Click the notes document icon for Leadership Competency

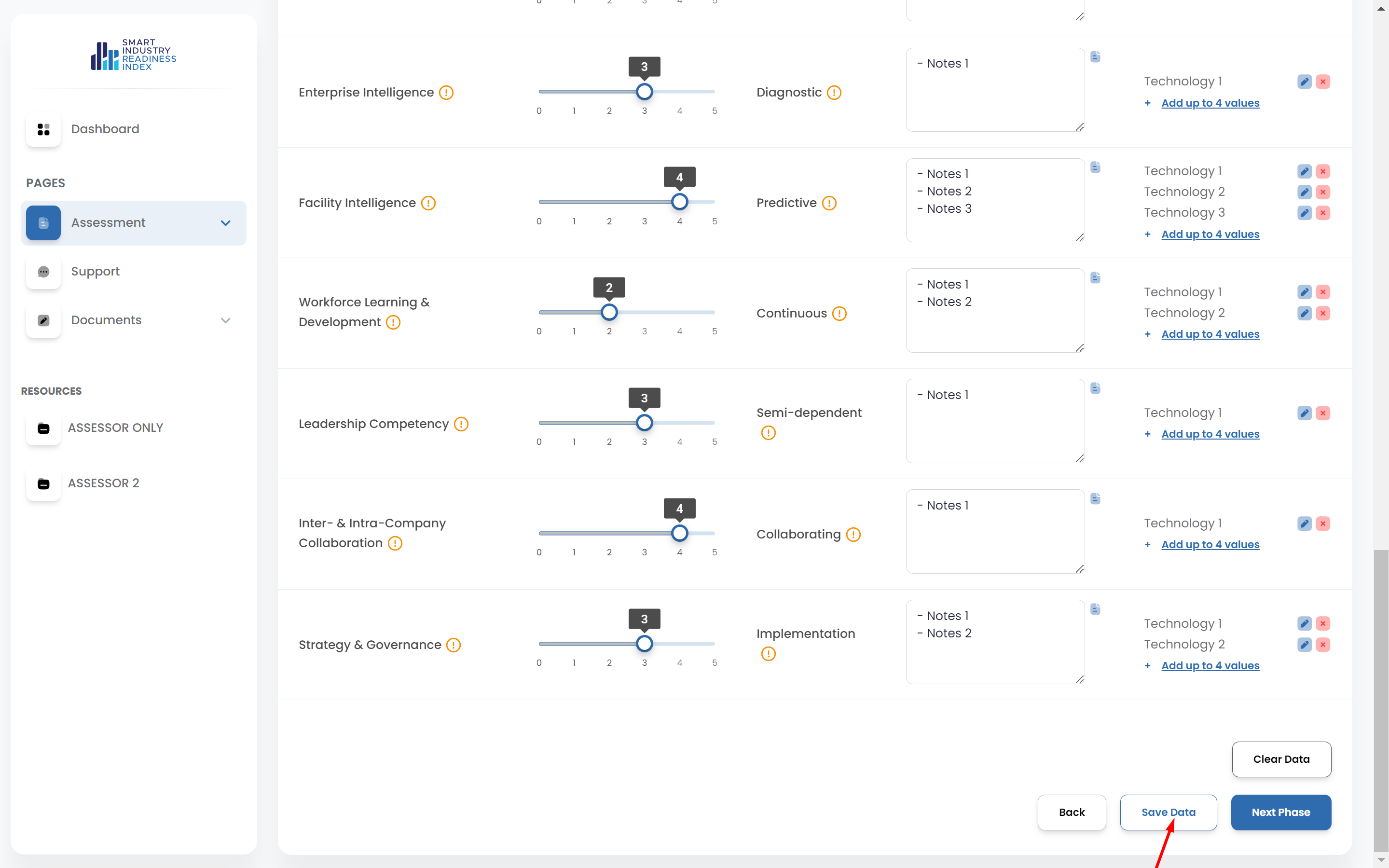click(x=1095, y=389)
